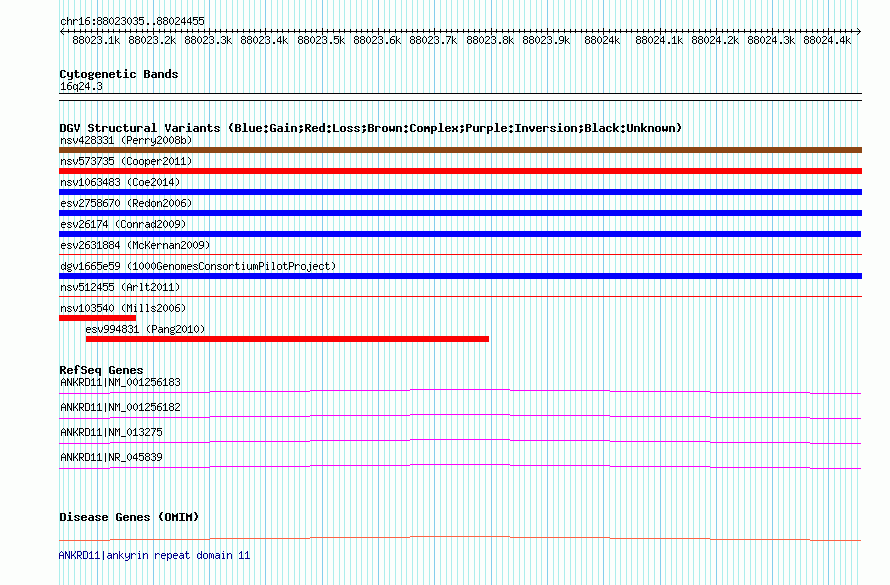Click the brown nsv428331 complex variant bar
This screenshot has height=585, width=890.
(460, 150)
